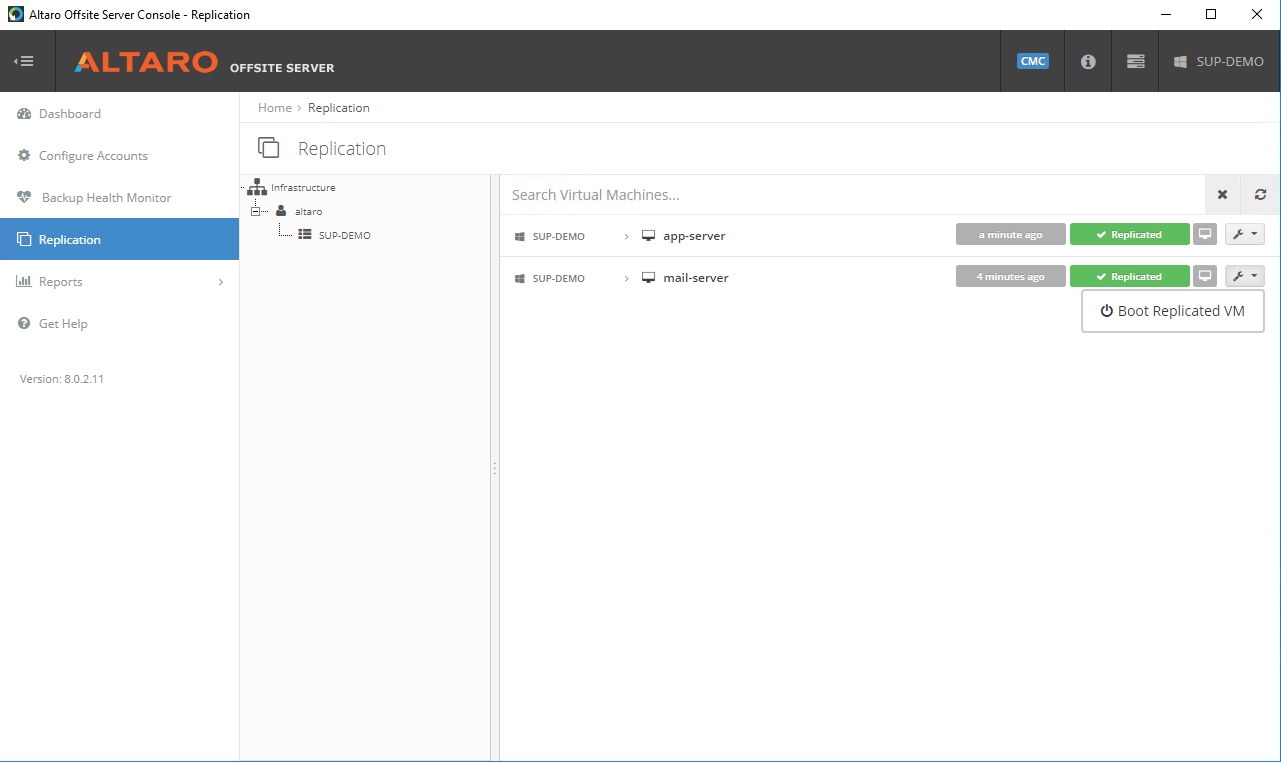1281x762 pixels.
Task: Select altaro user in tree
Action: [308, 211]
